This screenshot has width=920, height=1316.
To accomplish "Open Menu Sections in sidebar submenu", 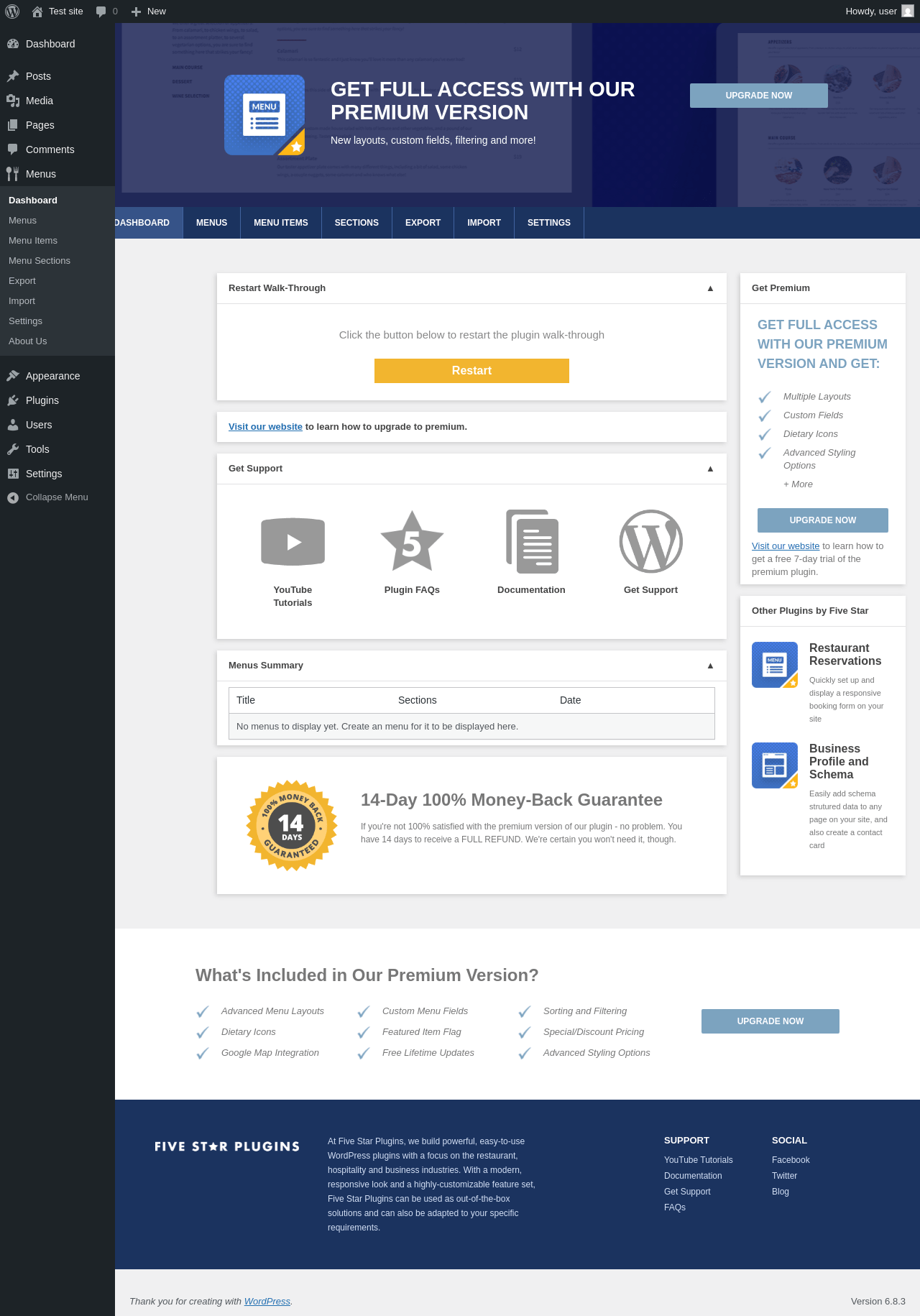I will click(57, 261).
